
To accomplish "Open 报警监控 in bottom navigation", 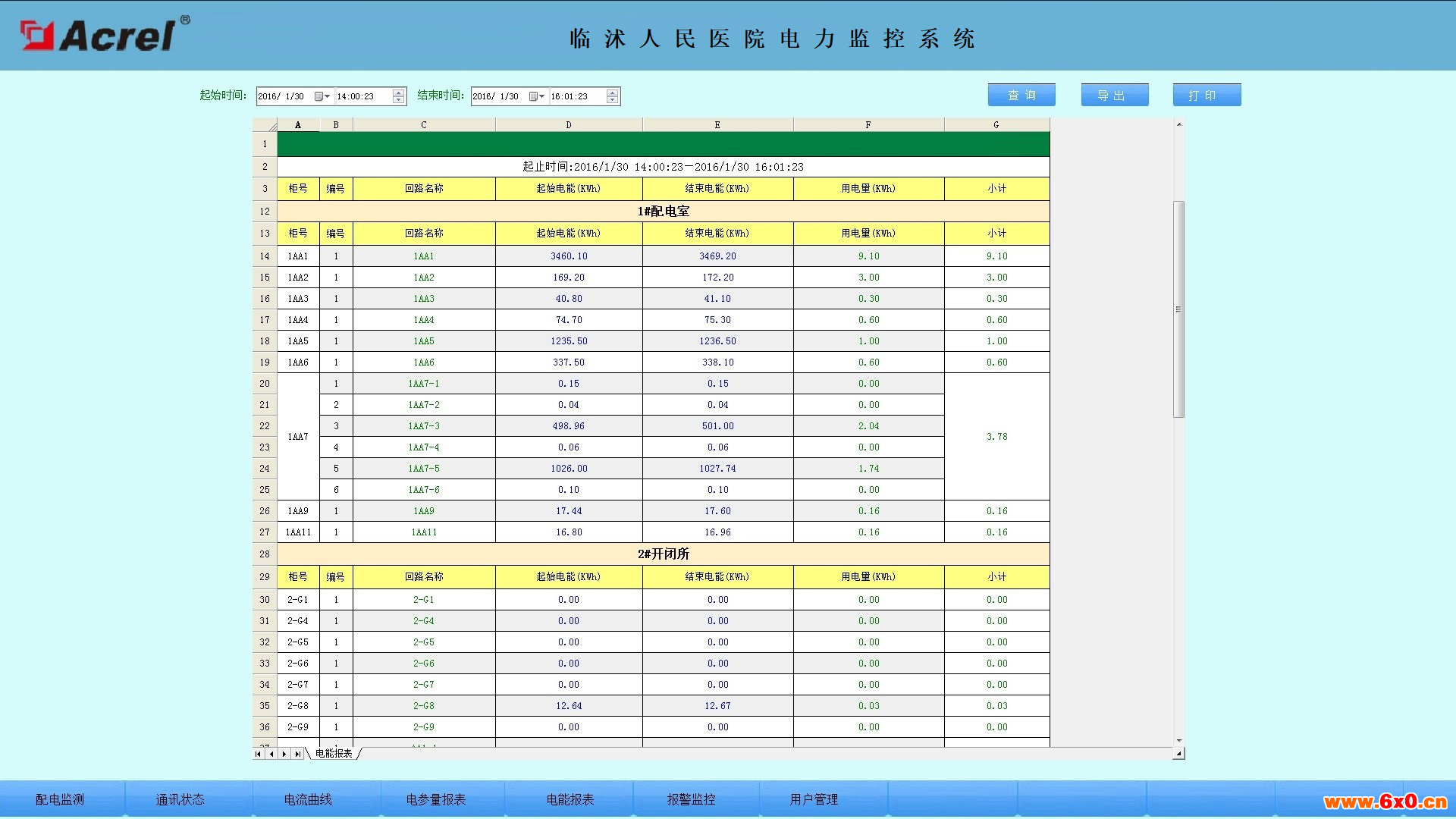I will click(x=691, y=799).
